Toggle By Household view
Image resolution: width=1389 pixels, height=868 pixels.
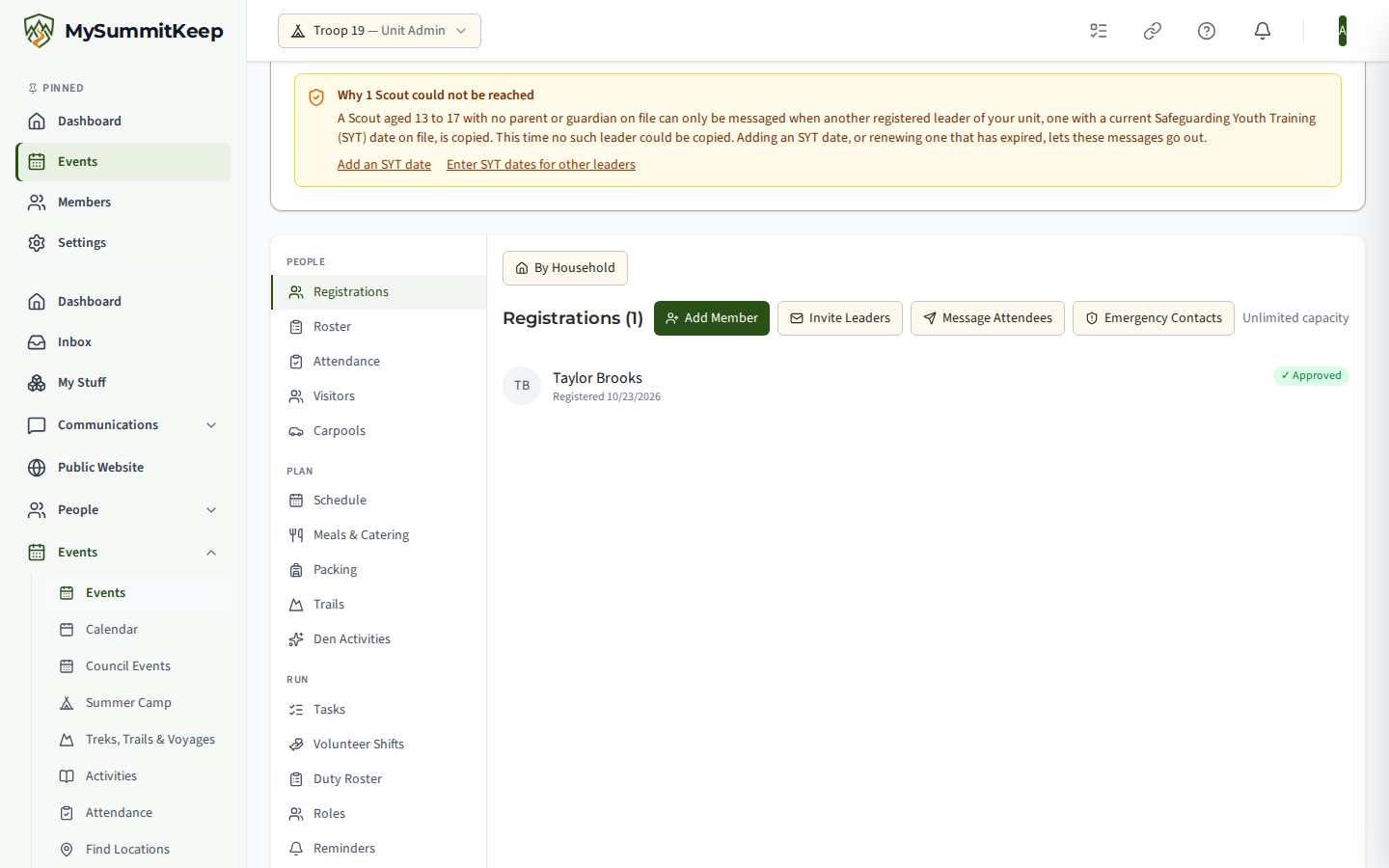[x=565, y=268]
